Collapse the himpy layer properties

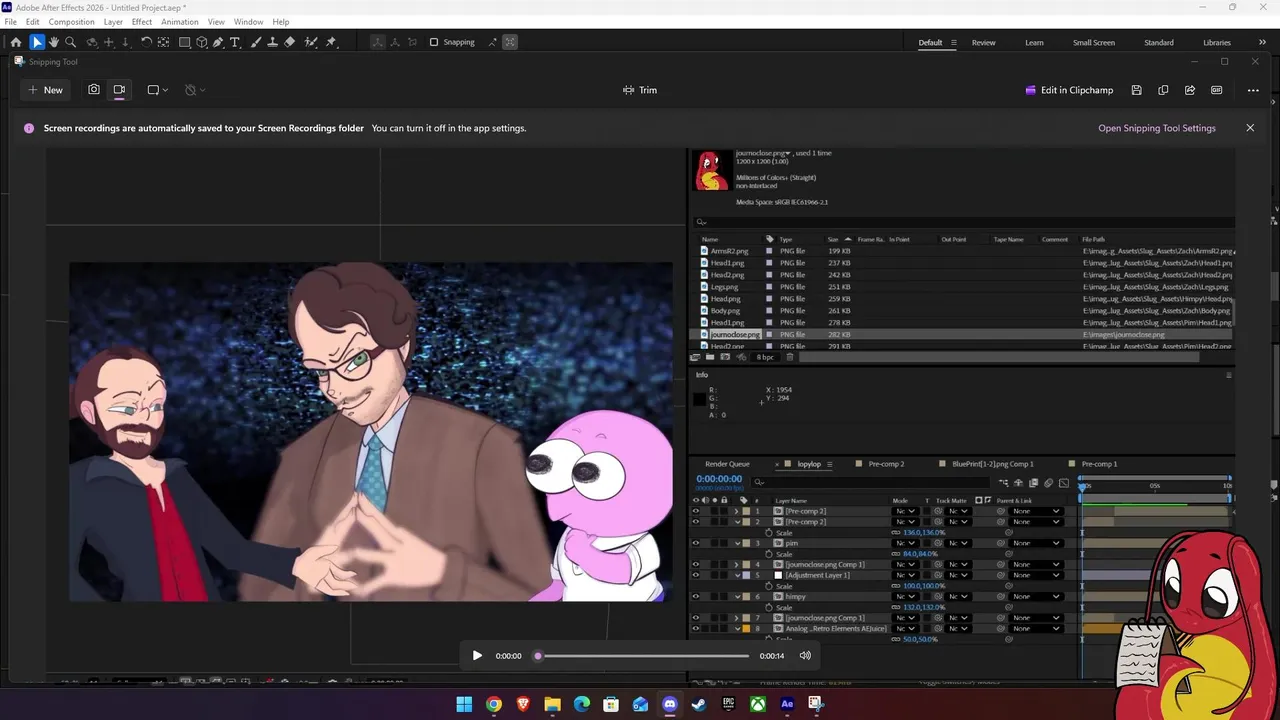click(x=737, y=596)
